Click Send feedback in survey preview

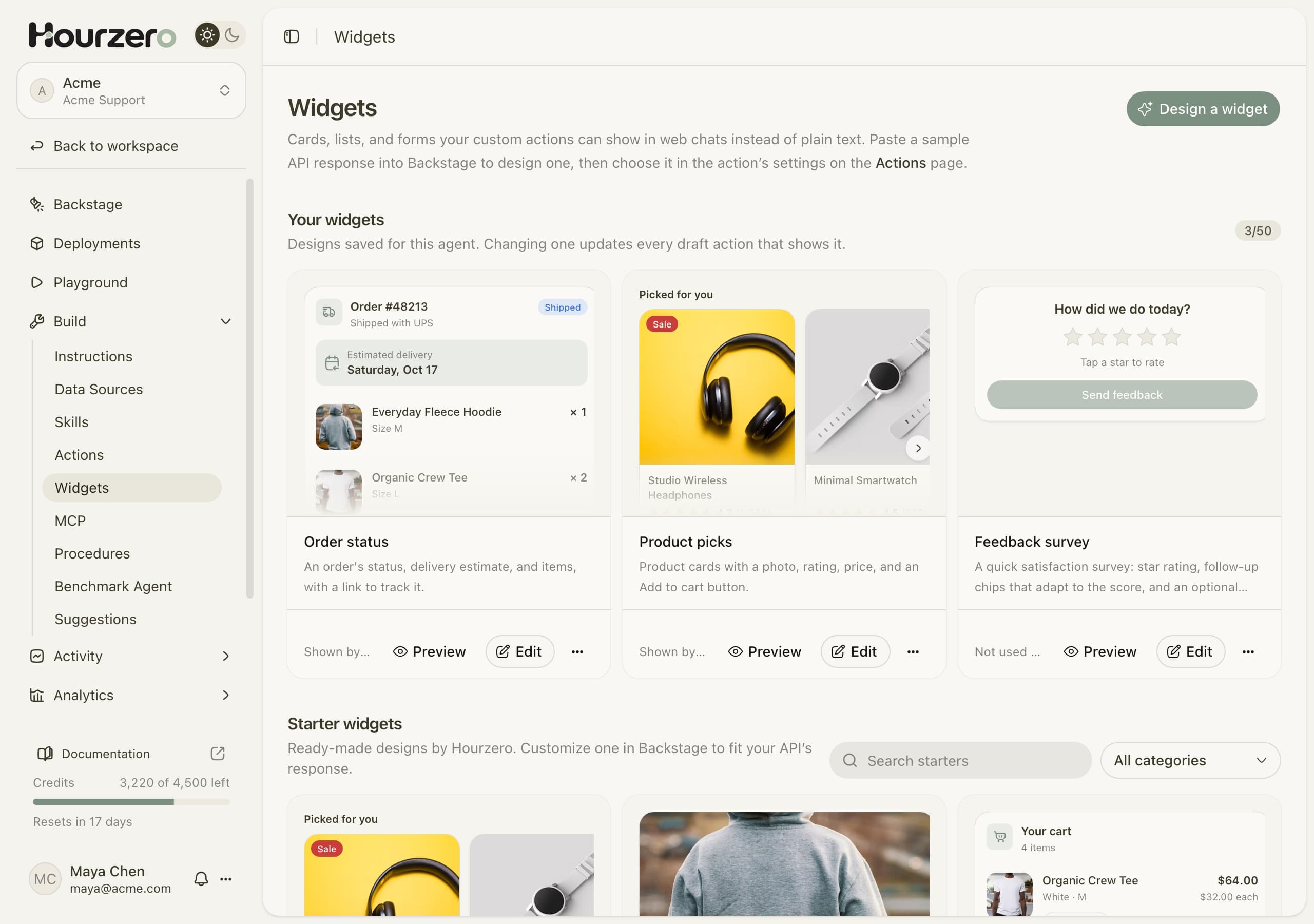click(x=1122, y=394)
